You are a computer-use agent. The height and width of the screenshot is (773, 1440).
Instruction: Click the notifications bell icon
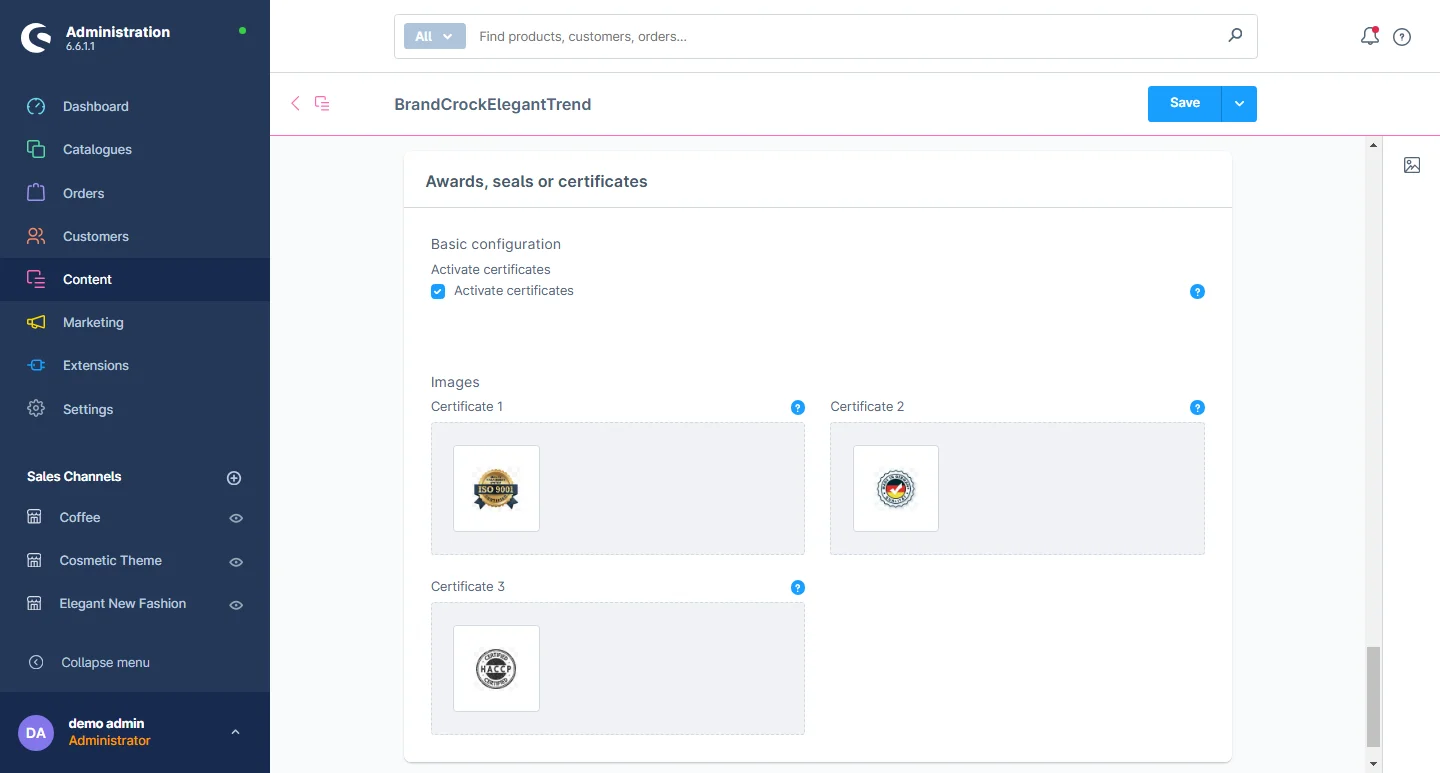[1369, 37]
